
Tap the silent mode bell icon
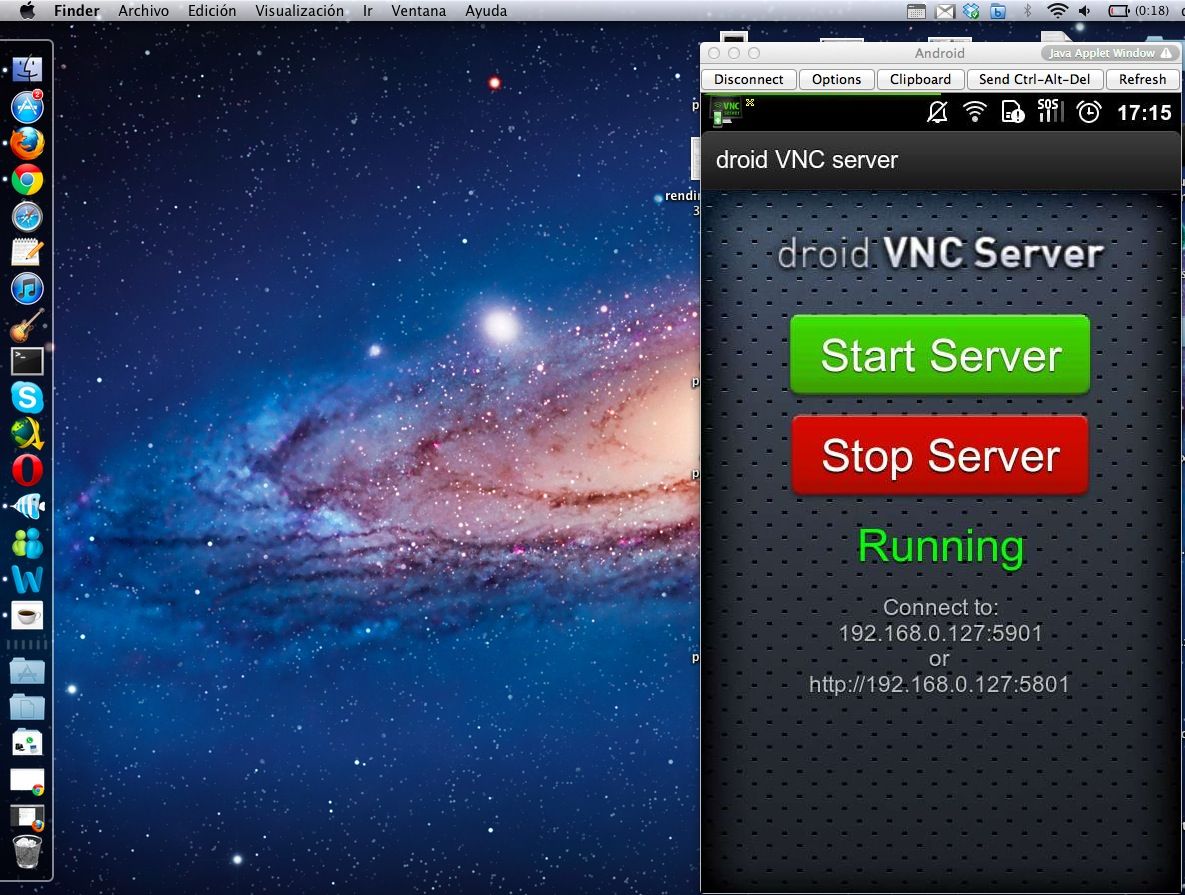tap(937, 112)
